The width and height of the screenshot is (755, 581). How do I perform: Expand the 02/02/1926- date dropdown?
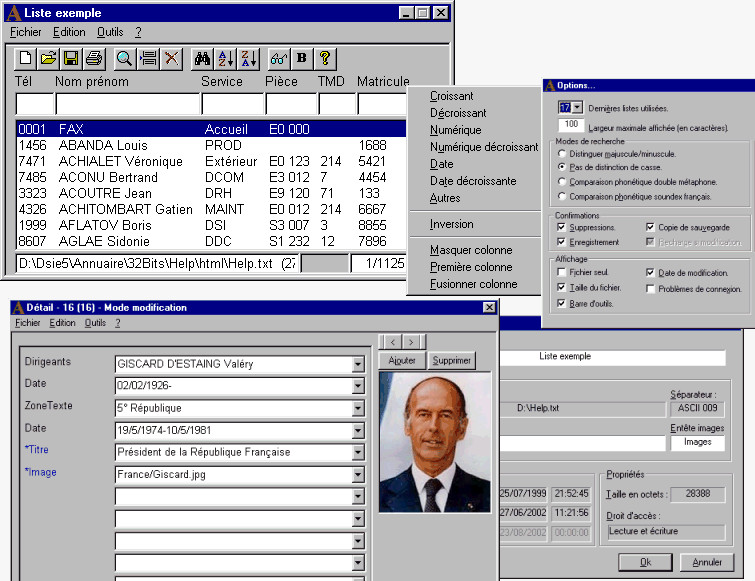click(x=358, y=386)
